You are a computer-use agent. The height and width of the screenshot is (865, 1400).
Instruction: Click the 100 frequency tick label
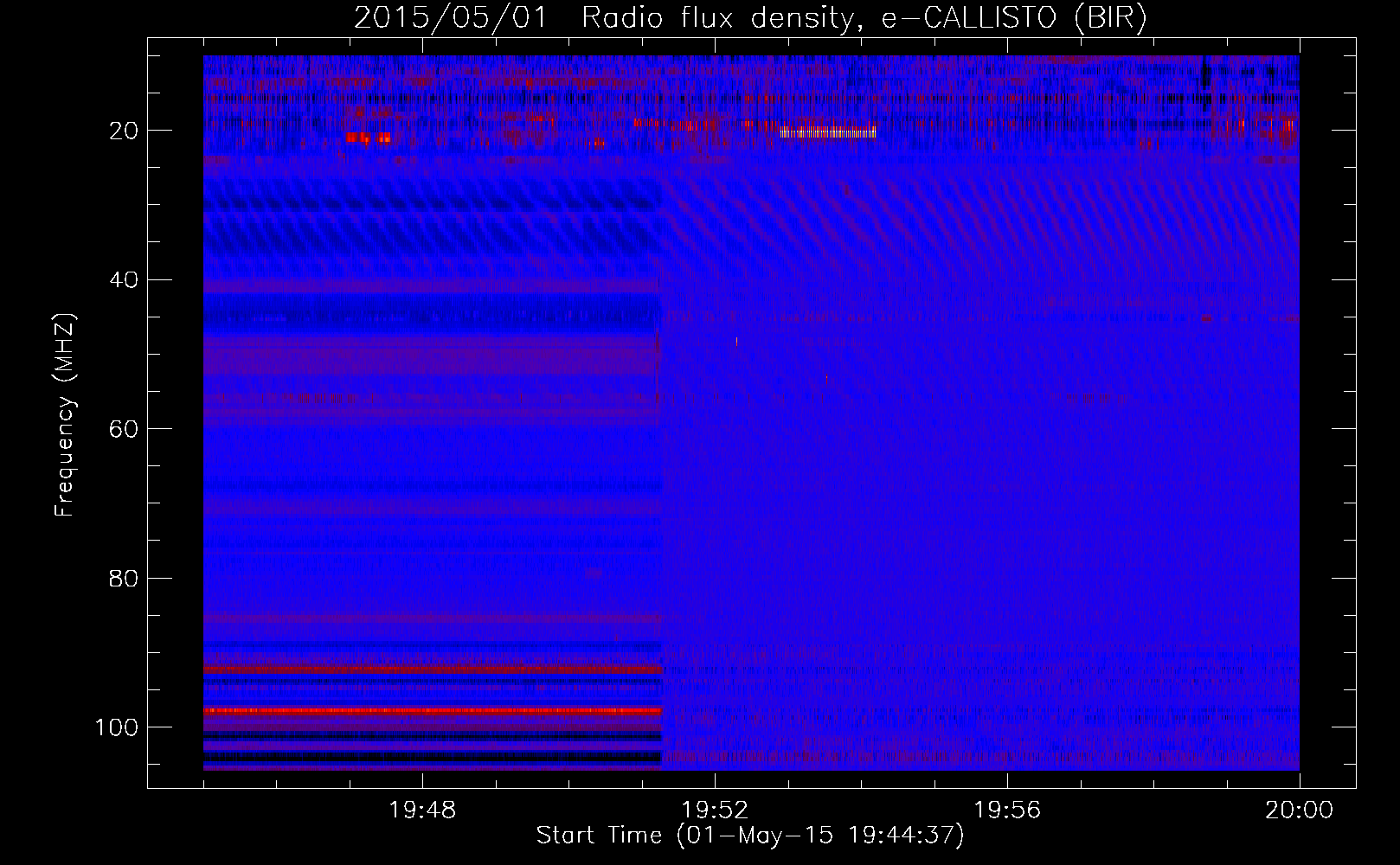[x=117, y=727]
